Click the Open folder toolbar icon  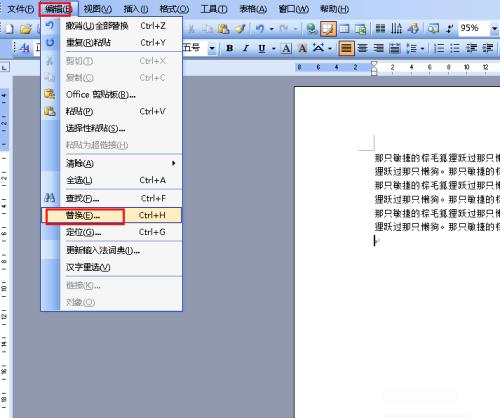point(26,29)
